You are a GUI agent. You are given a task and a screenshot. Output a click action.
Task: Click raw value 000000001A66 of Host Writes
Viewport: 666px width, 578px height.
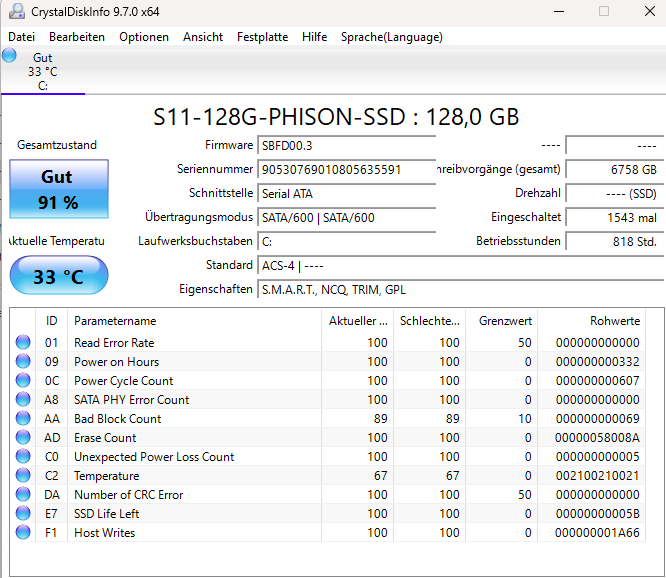pos(597,533)
